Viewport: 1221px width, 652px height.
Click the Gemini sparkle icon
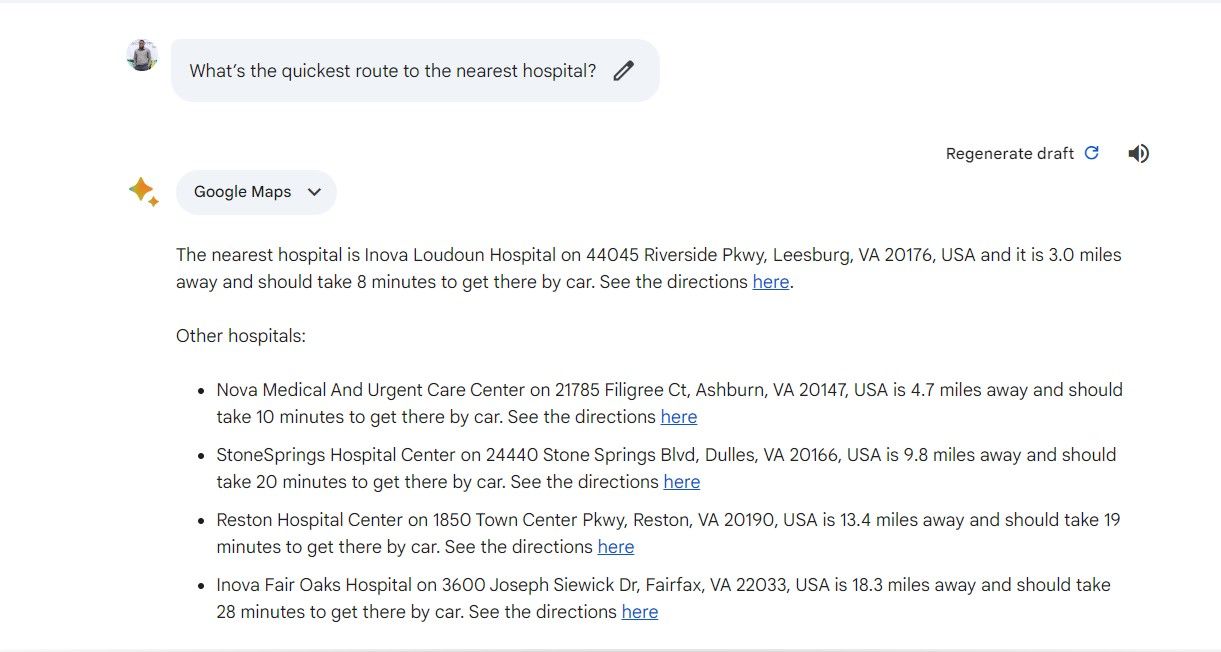click(143, 191)
